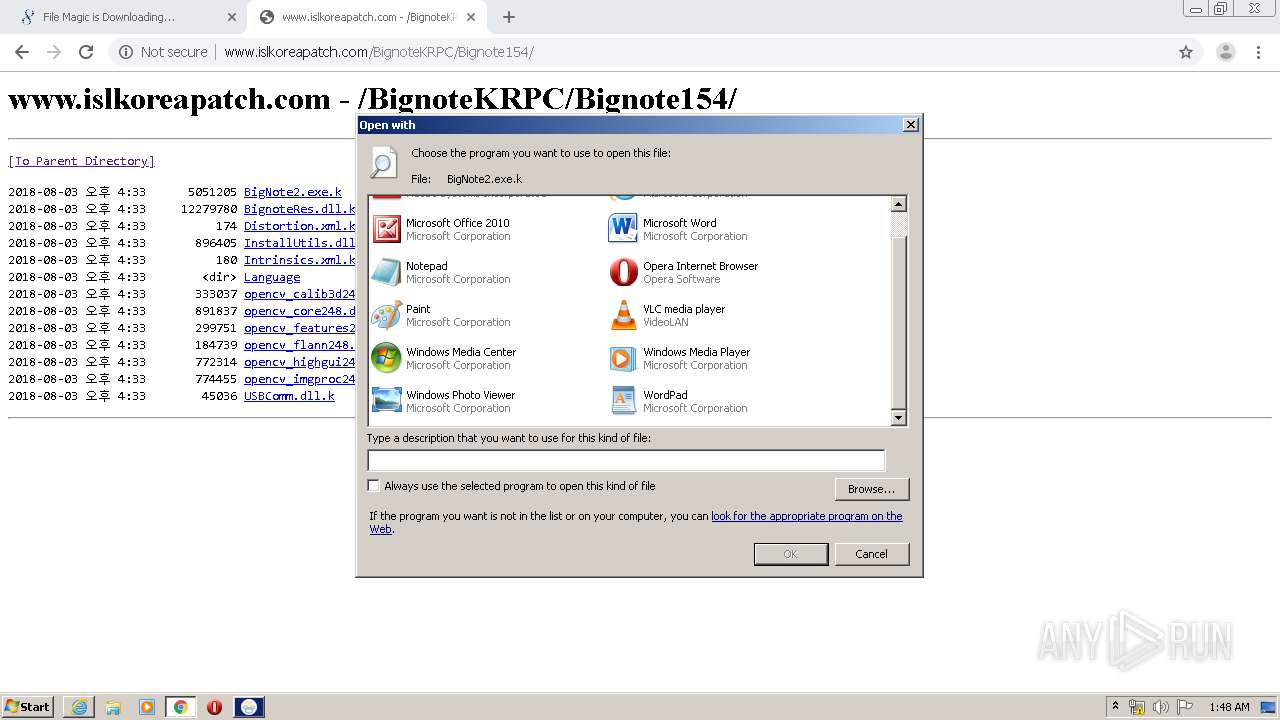Click the taskbar clock 1:48 AM
Image resolution: width=1280 pixels, height=720 pixels.
(1229, 707)
